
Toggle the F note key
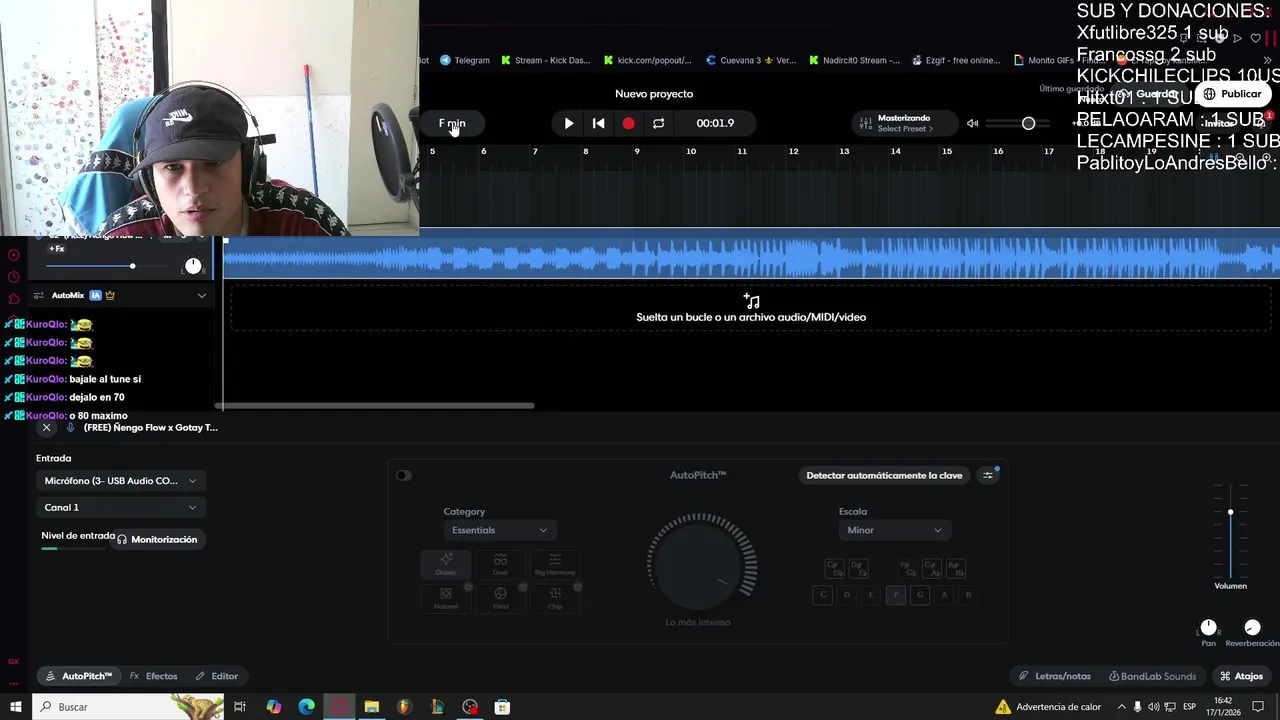[x=896, y=595]
